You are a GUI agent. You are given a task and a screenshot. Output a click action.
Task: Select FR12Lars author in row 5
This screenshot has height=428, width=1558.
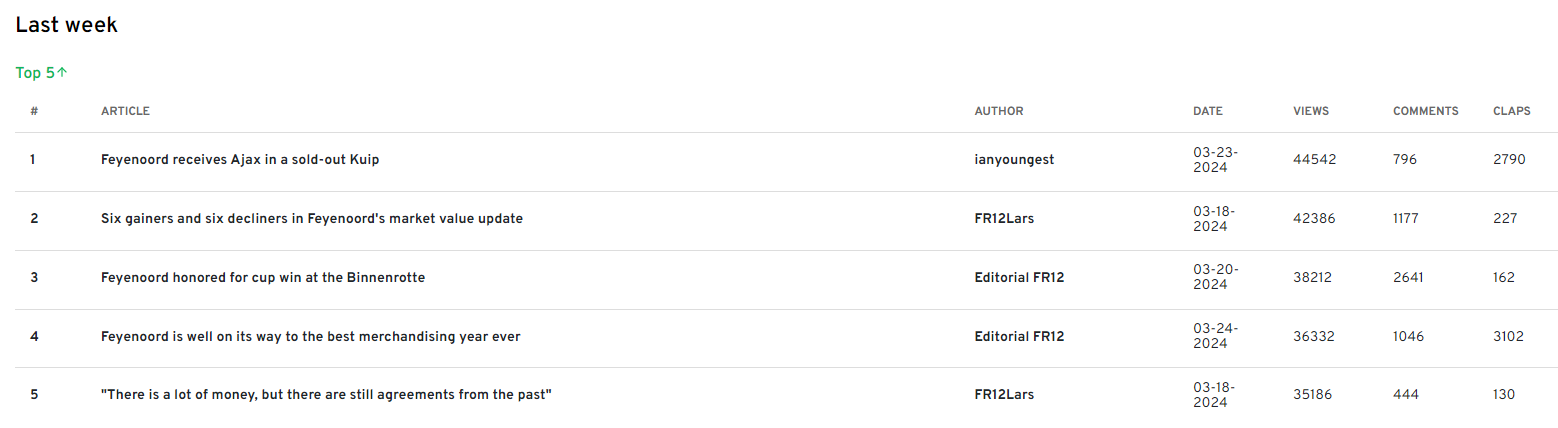(x=1004, y=395)
